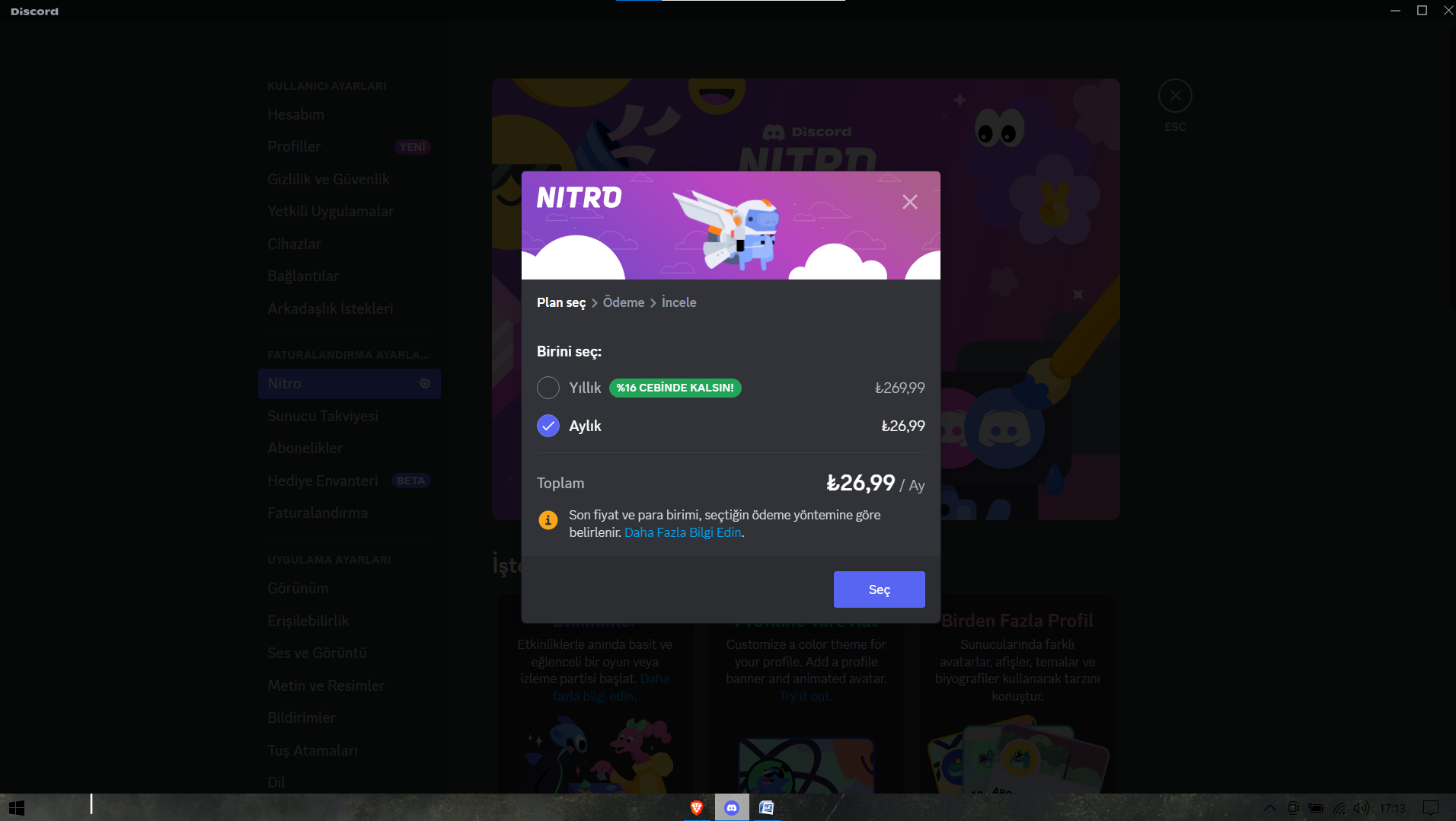Open the Daha Fazla Bilgi Edin link
1456x821 pixels.
tap(682, 532)
